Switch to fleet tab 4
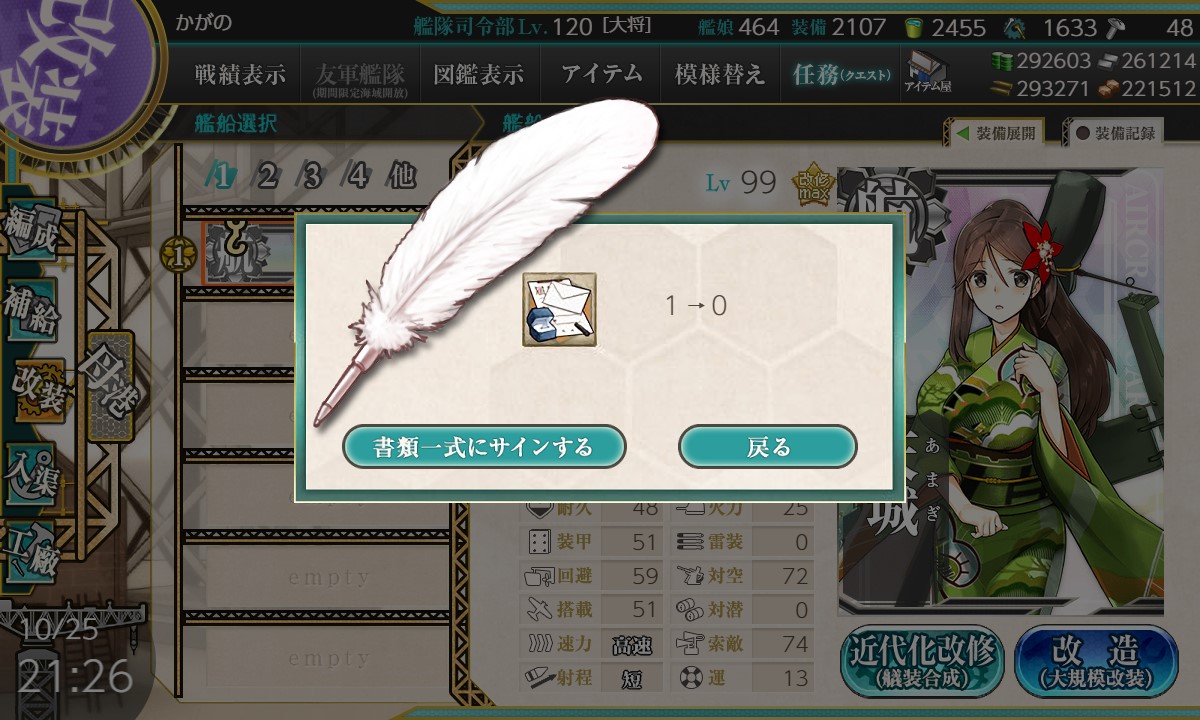The height and width of the screenshot is (720, 1200). [358, 177]
